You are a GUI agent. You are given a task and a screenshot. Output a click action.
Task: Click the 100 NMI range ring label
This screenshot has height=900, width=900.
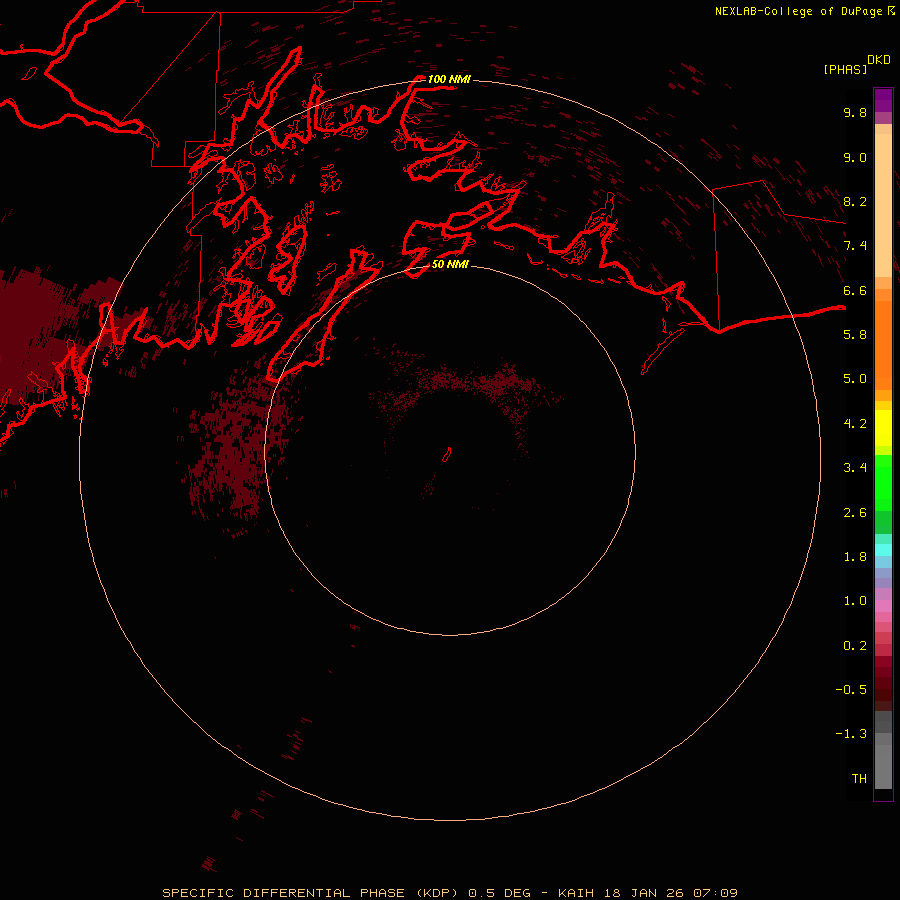coord(449,79)
